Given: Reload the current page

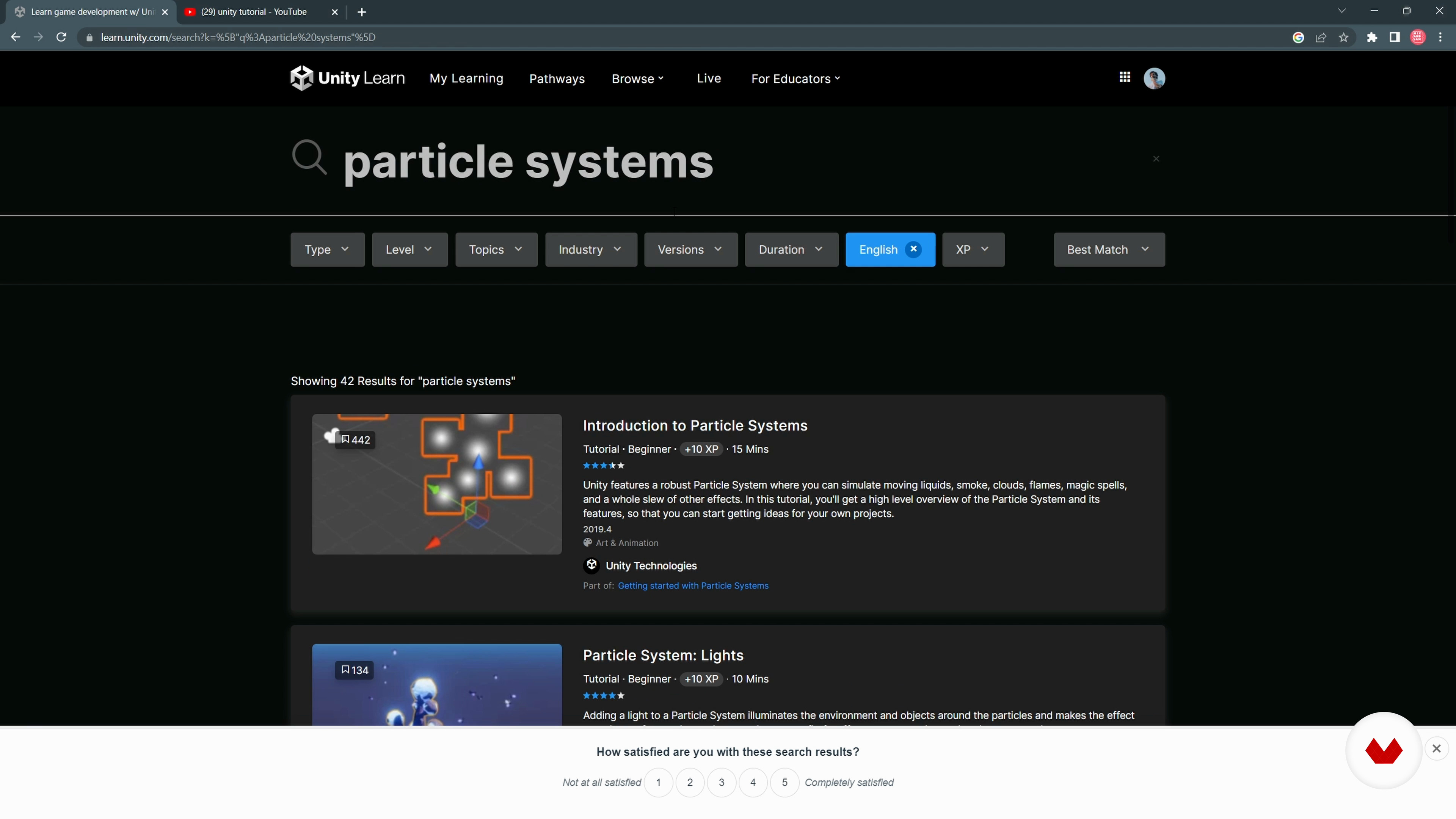Looking at the screenshot, I should pyautogui.click(x=61, y=37).
